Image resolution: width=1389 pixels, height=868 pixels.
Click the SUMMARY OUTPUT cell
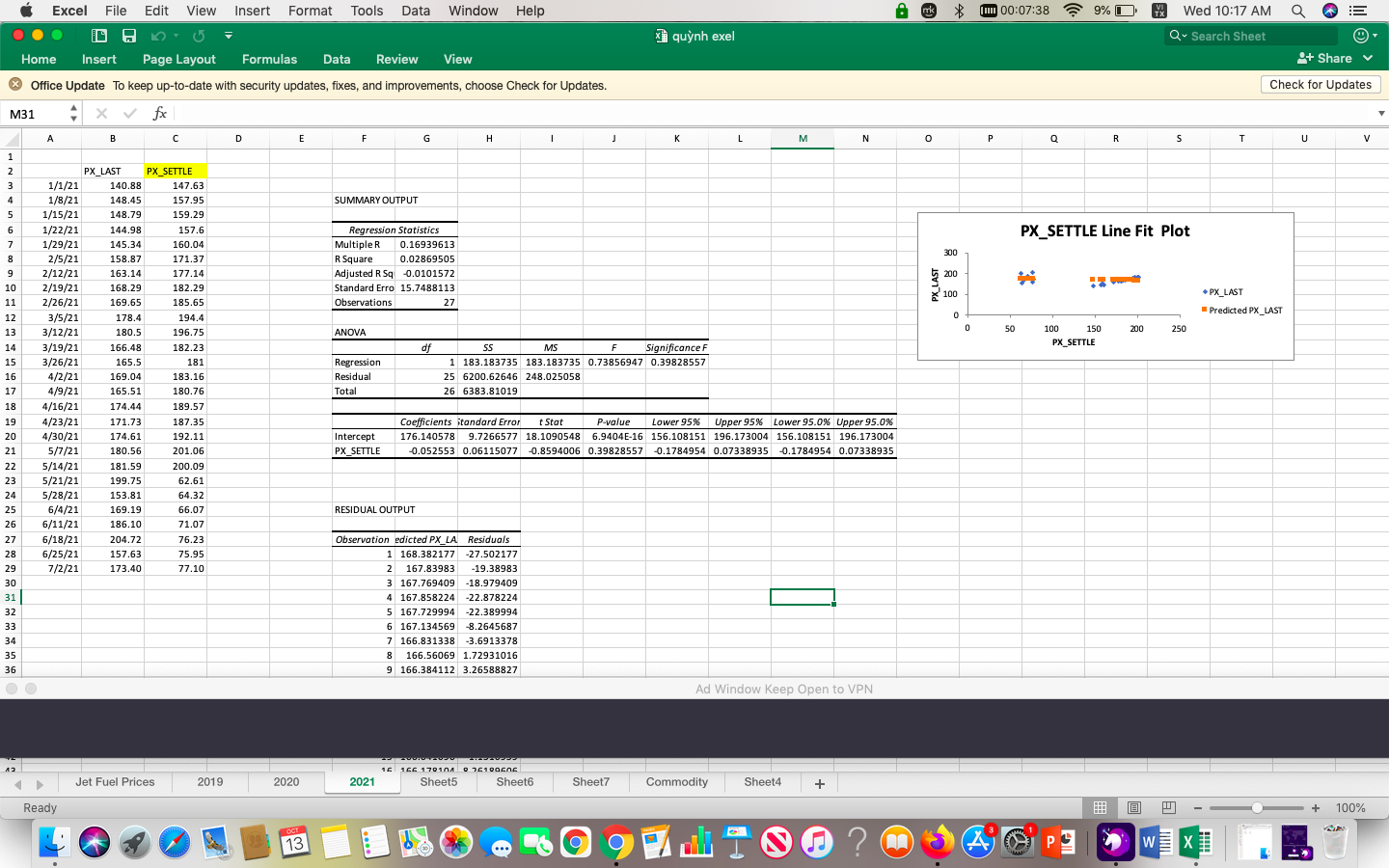pos(376,201)
